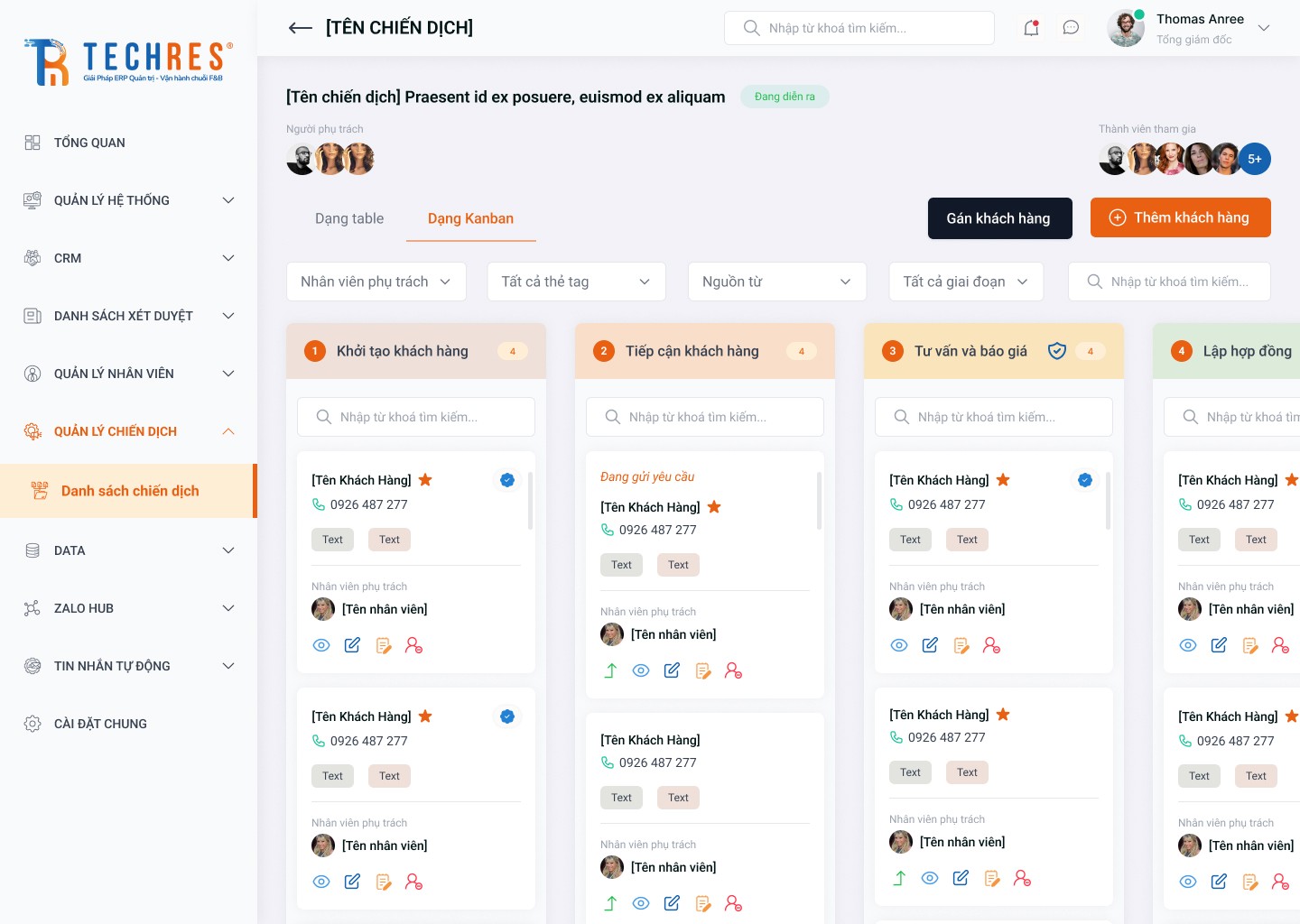Search in Khởi tạo khách hàng column
Screen dimensions: 1300x924
(x=416, y=417)
